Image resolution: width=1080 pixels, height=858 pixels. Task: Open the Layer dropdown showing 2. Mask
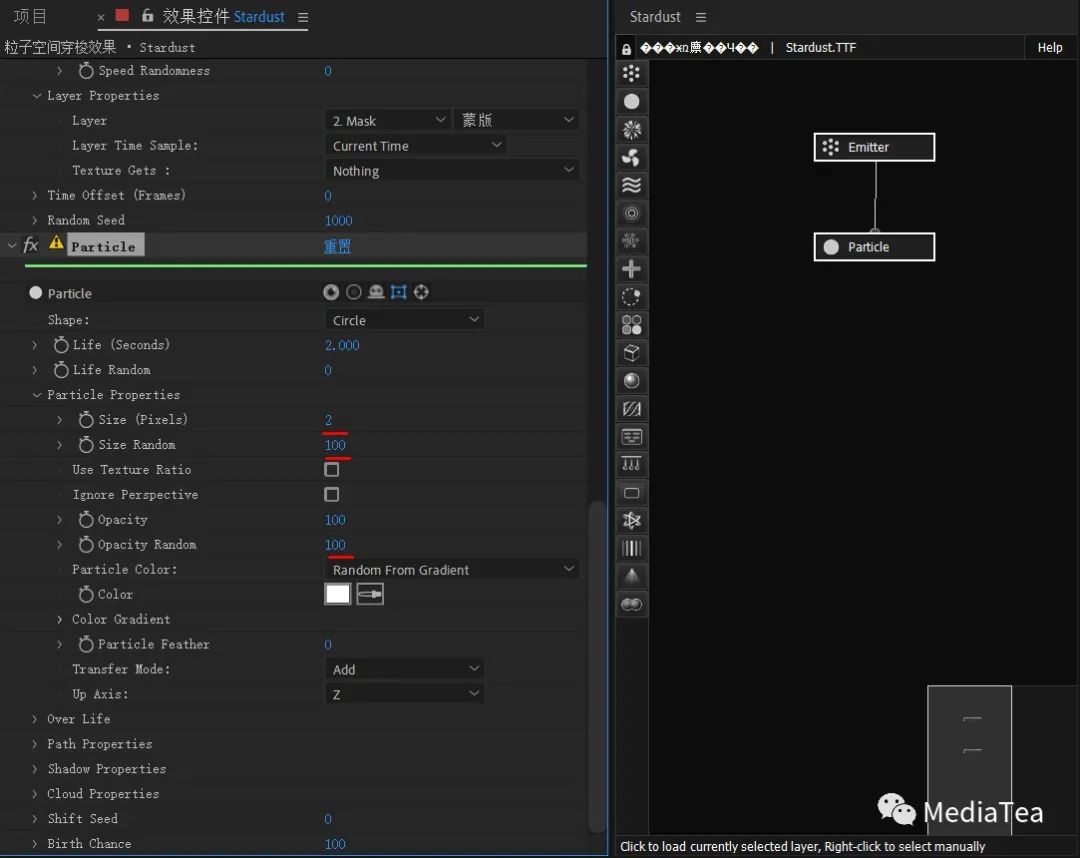pos(388,121)
